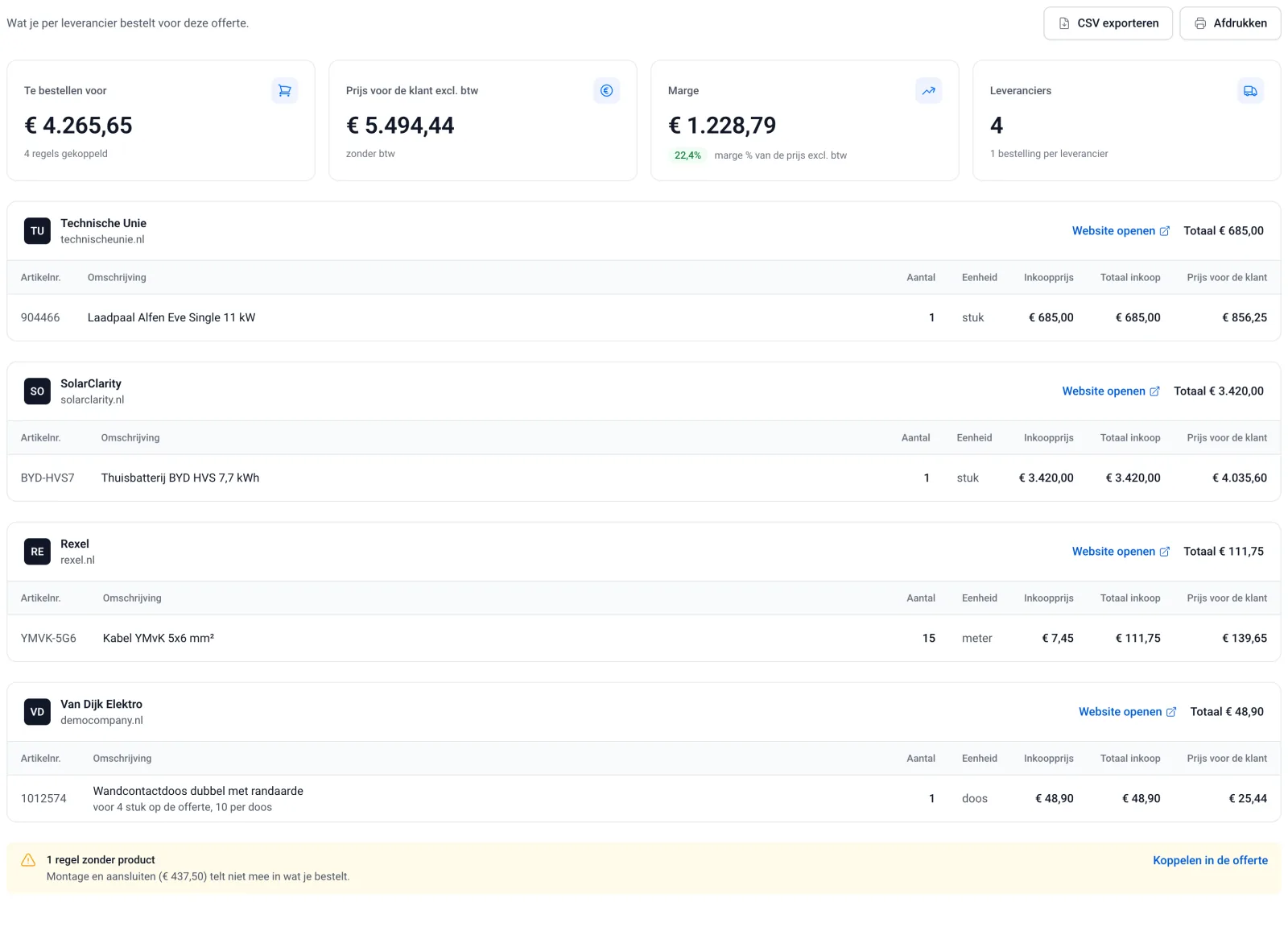Image resolution: width=1288 pixels, height=927 pixels.
Task: Click article number YMVK-5G6
Action: click(x=48, y=638)
